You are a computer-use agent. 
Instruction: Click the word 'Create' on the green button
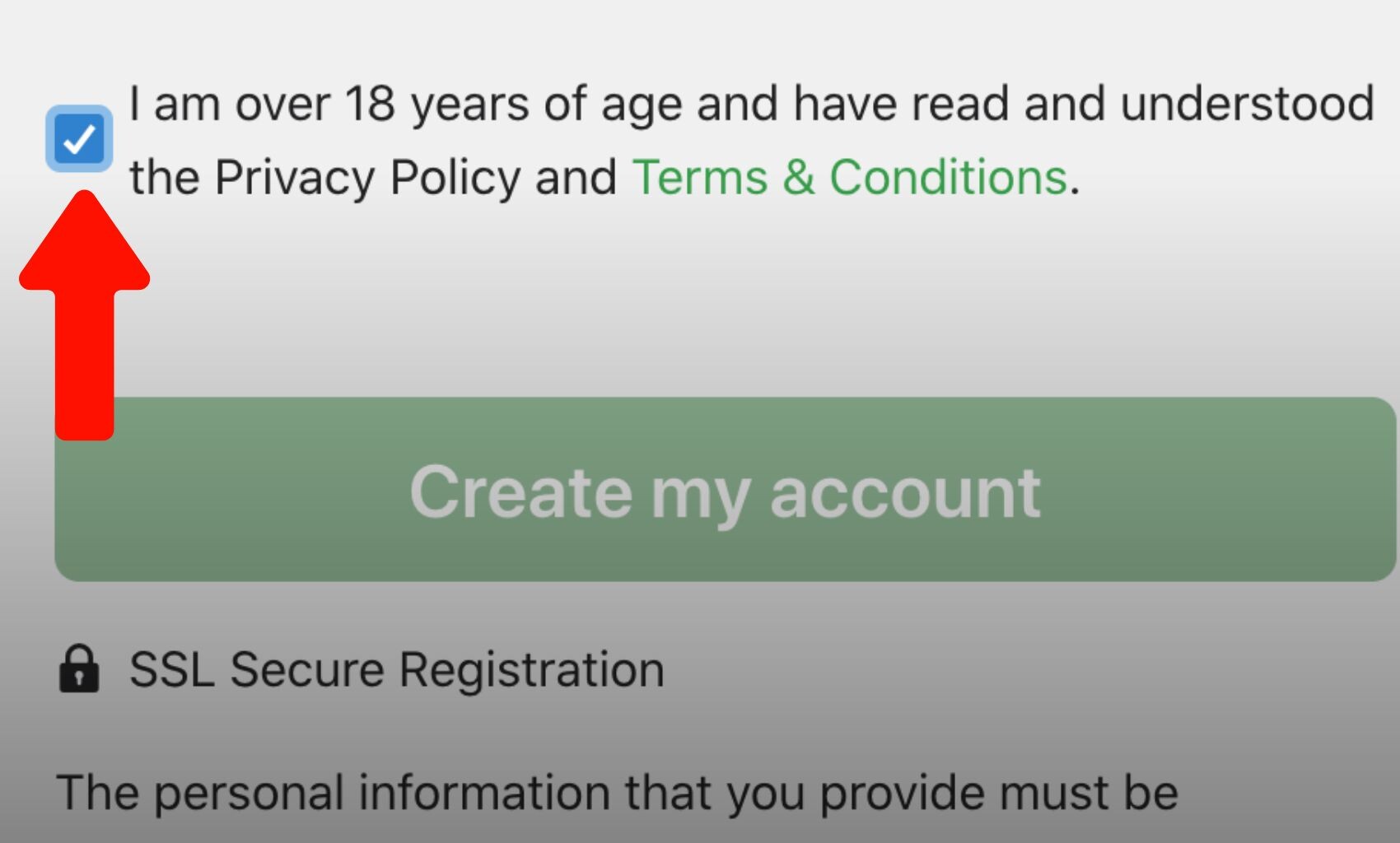[521, 491]
